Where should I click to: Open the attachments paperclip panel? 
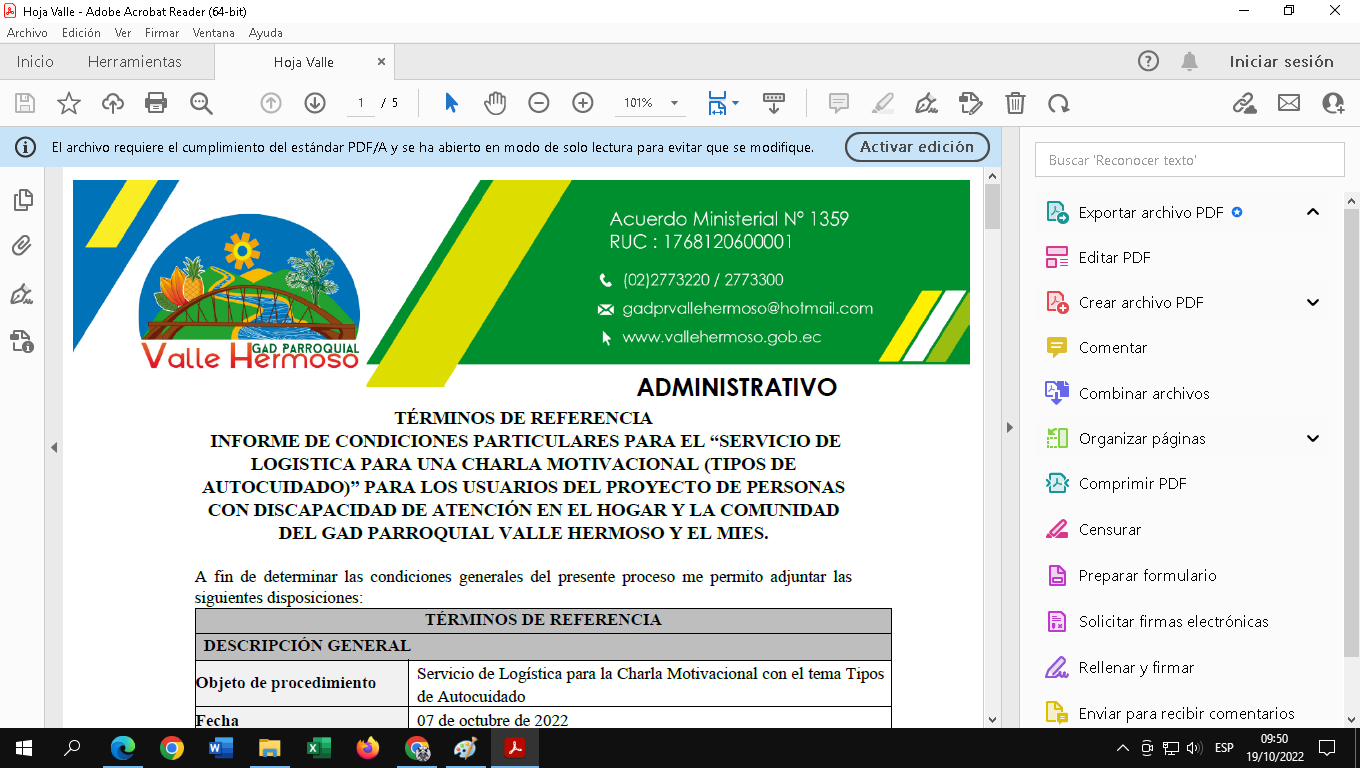[x=22, y=246]
